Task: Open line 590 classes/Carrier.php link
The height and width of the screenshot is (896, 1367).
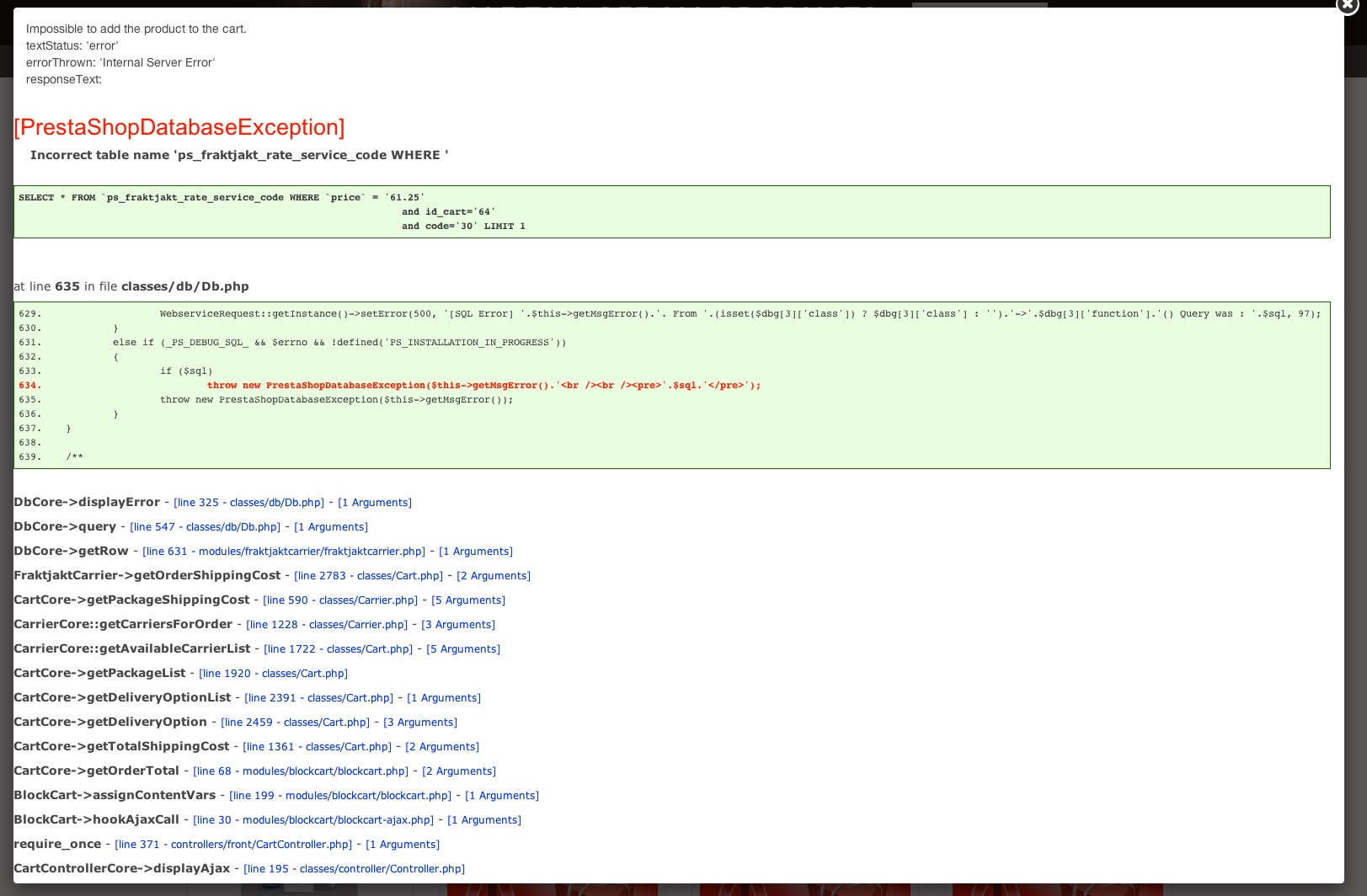Action: 340,600
